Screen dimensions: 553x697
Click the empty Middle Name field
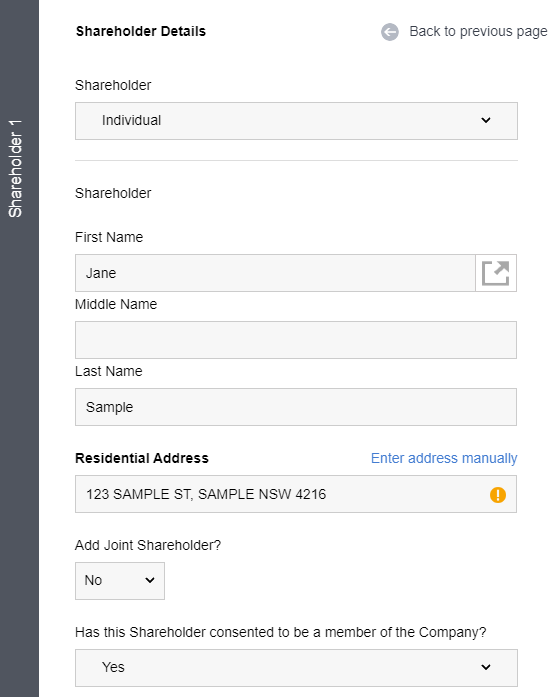[296, 340]
